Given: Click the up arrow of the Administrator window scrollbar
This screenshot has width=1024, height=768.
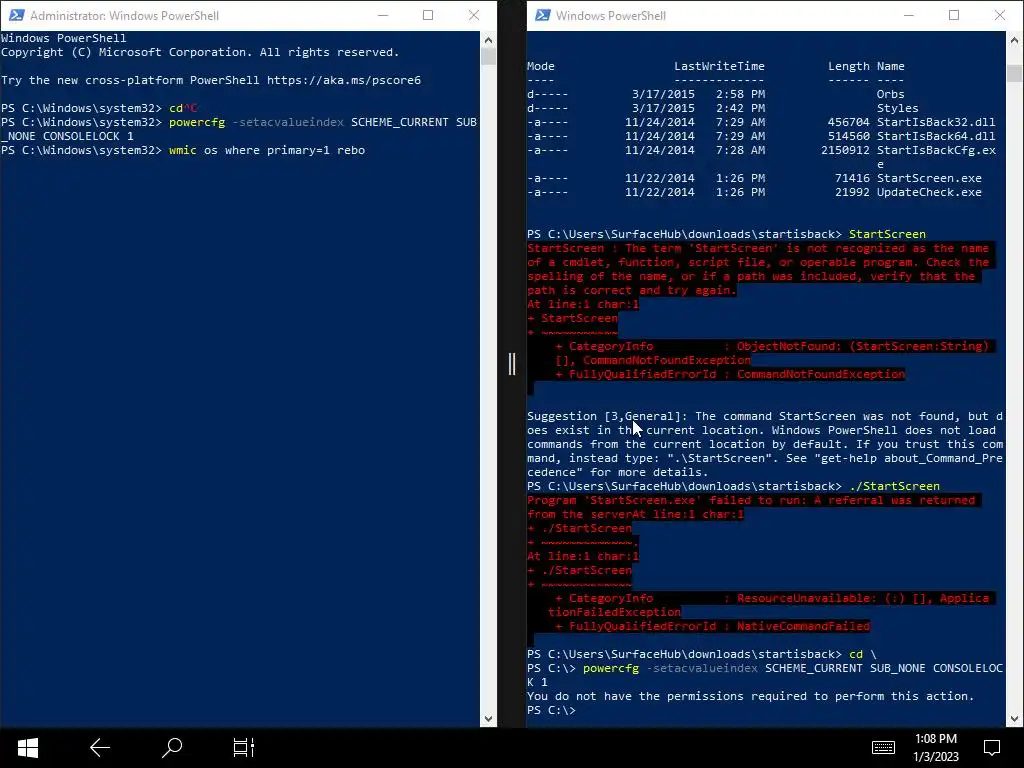Looking at the screenshot, I should 488,40.
